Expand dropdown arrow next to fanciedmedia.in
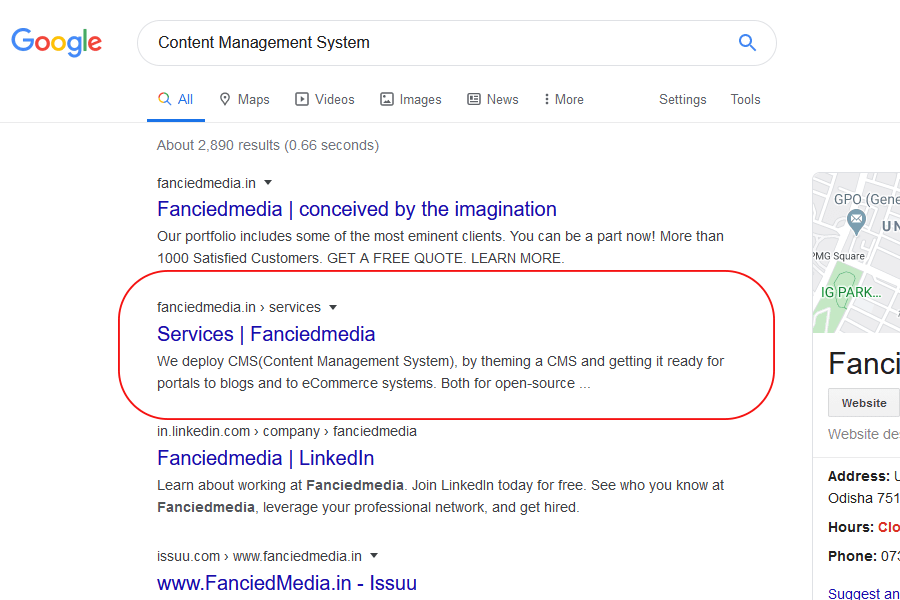Viewport: 900px width, 600px height. pos(267,183)
